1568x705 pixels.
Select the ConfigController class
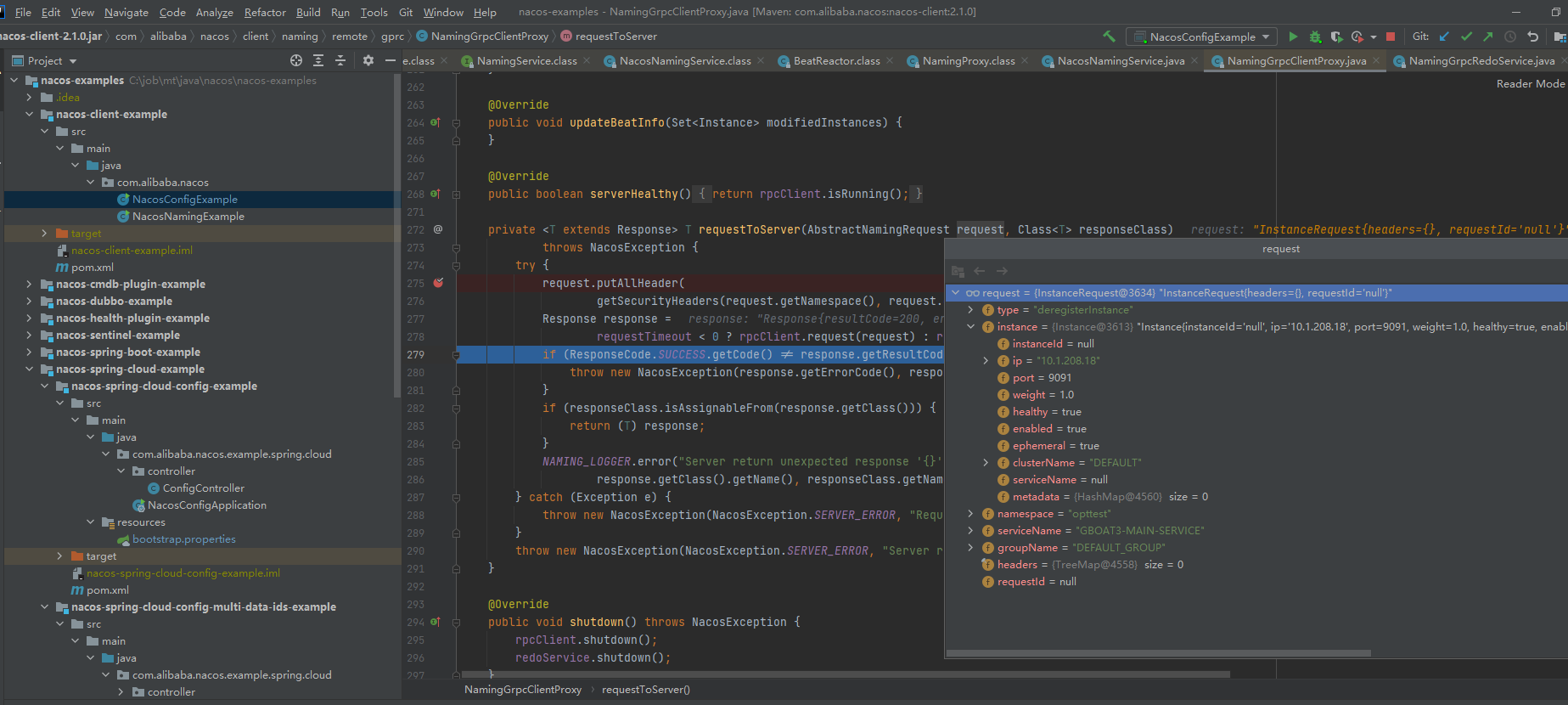point(203,488)
